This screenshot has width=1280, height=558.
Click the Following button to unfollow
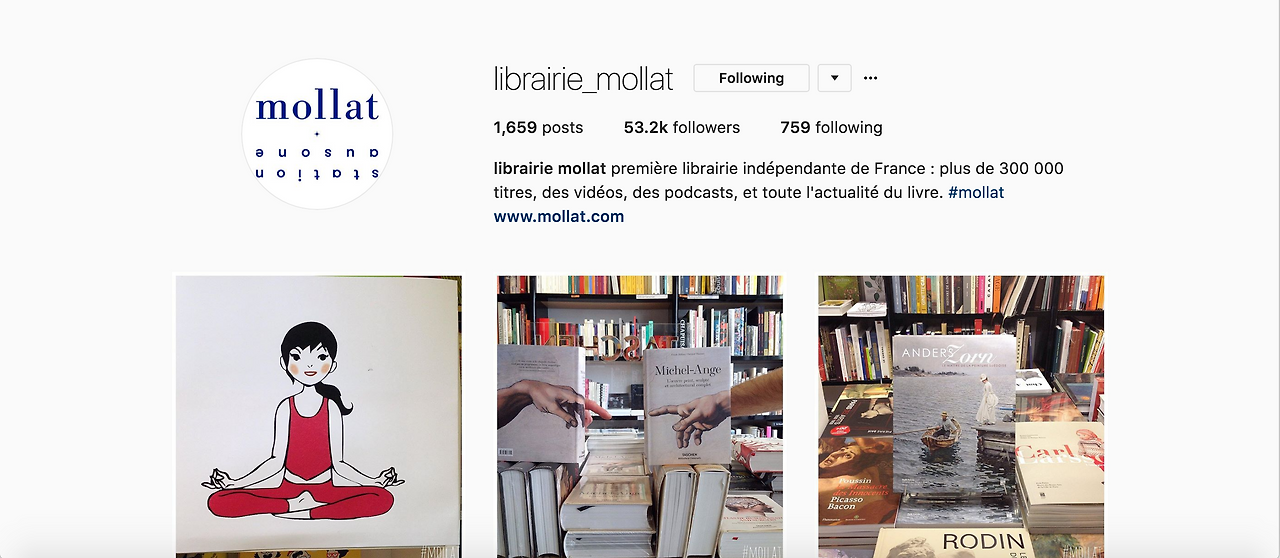(x=751, y=78)
